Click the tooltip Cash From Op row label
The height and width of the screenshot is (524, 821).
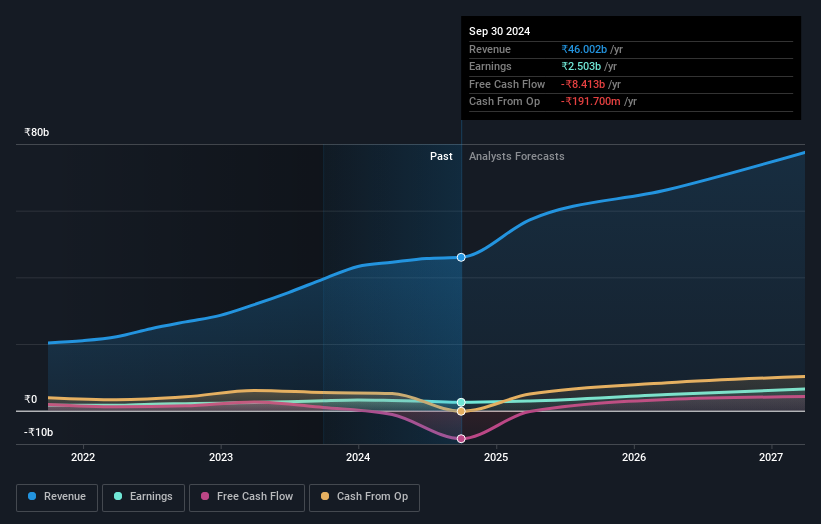point(504,102)
